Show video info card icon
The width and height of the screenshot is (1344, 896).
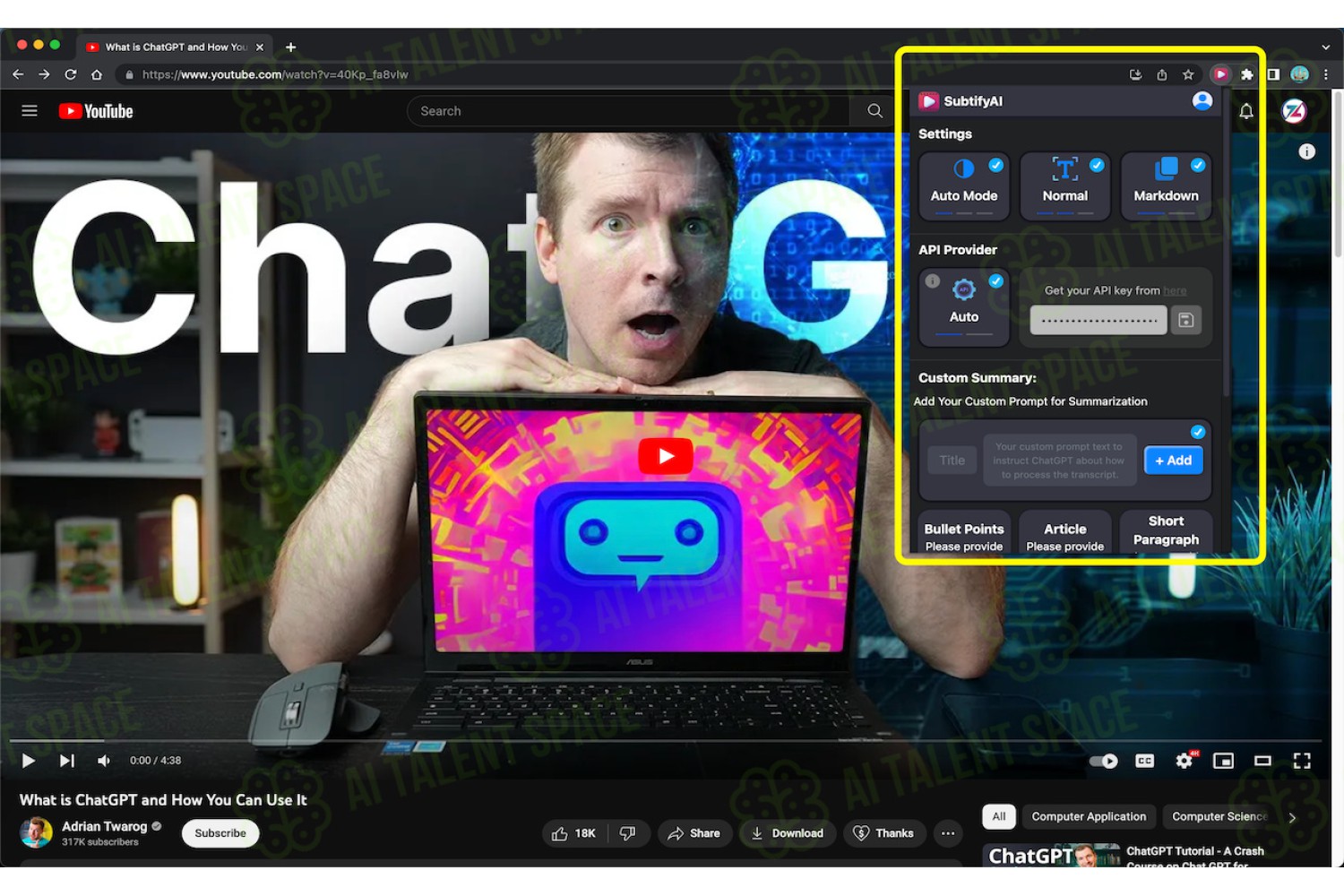point(1307,151)
